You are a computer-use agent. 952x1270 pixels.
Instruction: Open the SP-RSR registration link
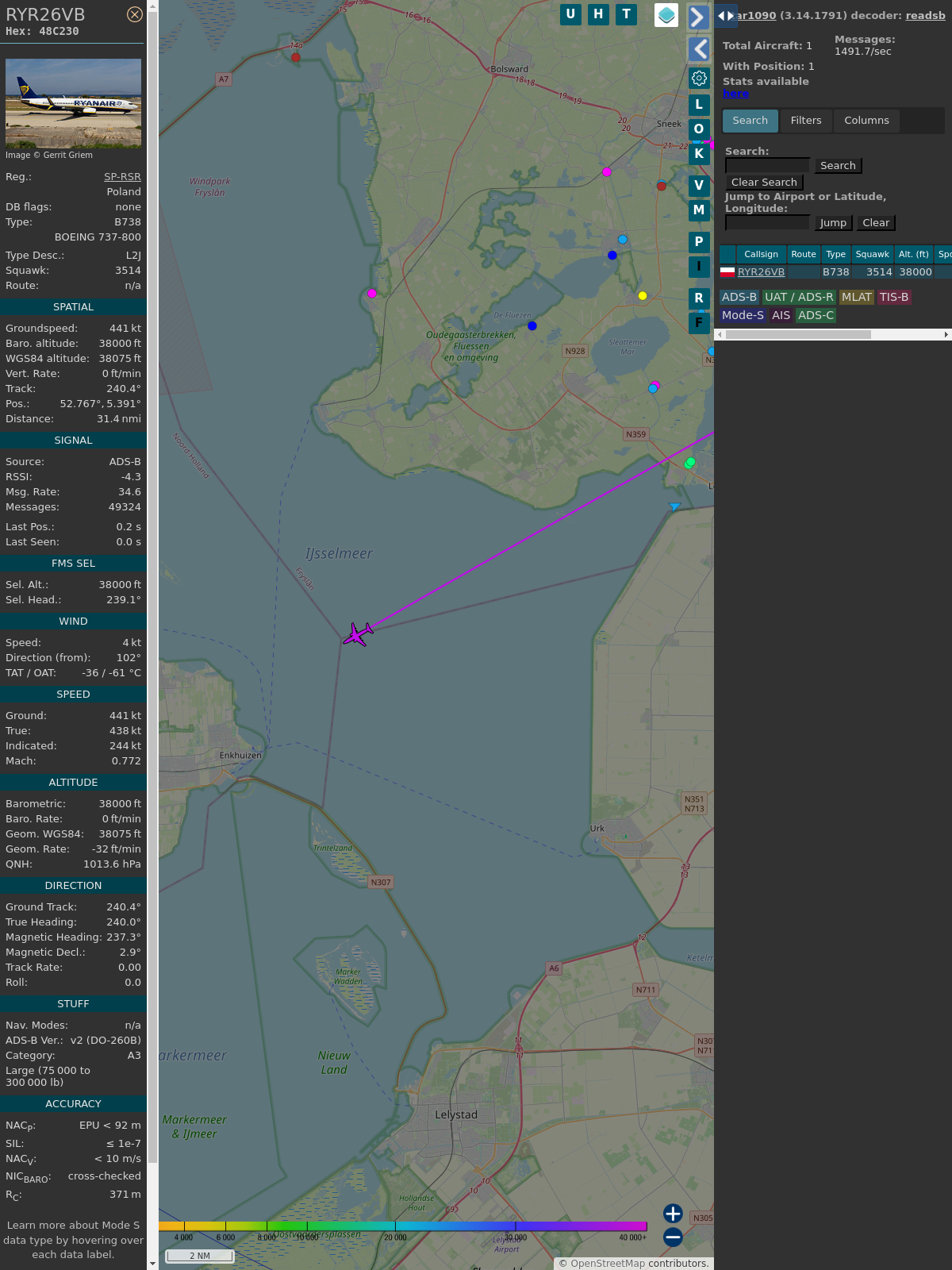click(122, 177)
